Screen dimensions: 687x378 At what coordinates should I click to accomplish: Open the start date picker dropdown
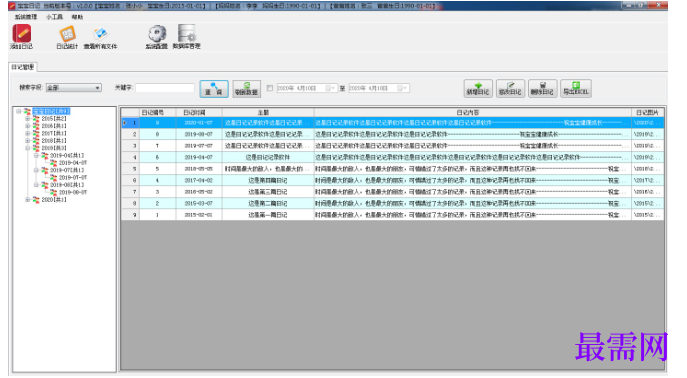[330, 88]
